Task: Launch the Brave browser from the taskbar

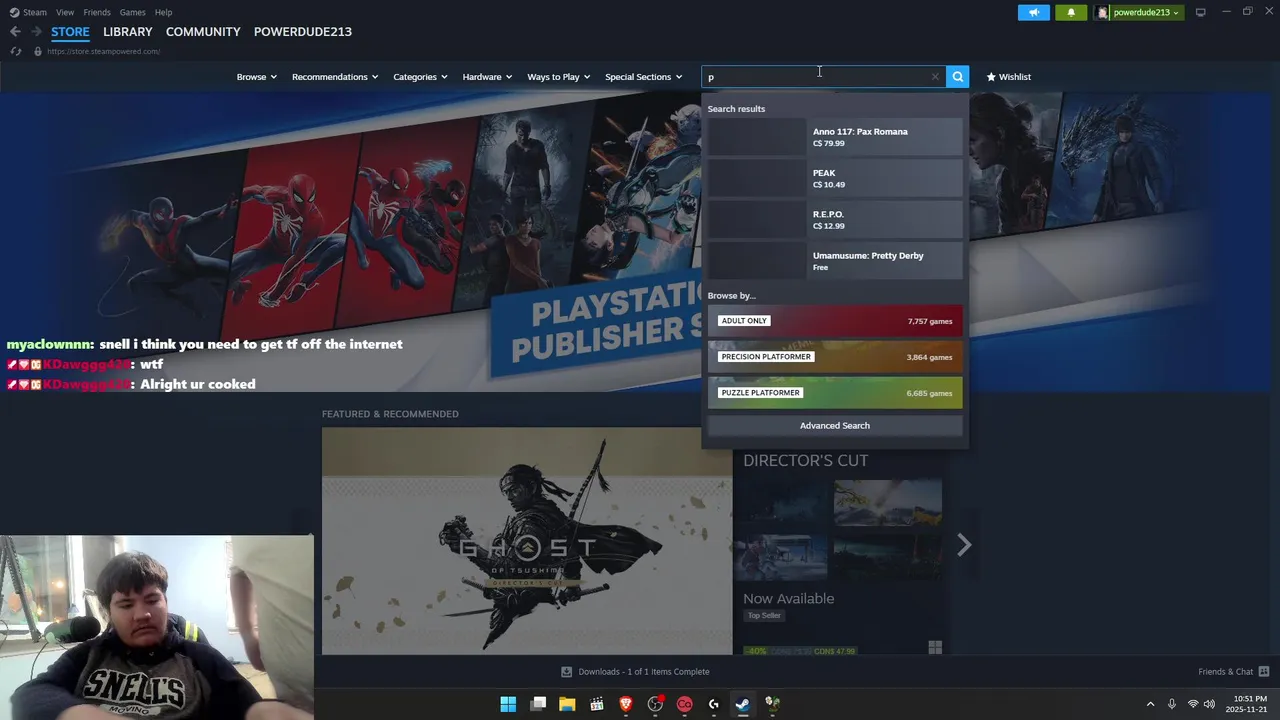Action: pyautogui.click(x=626, y=704)
